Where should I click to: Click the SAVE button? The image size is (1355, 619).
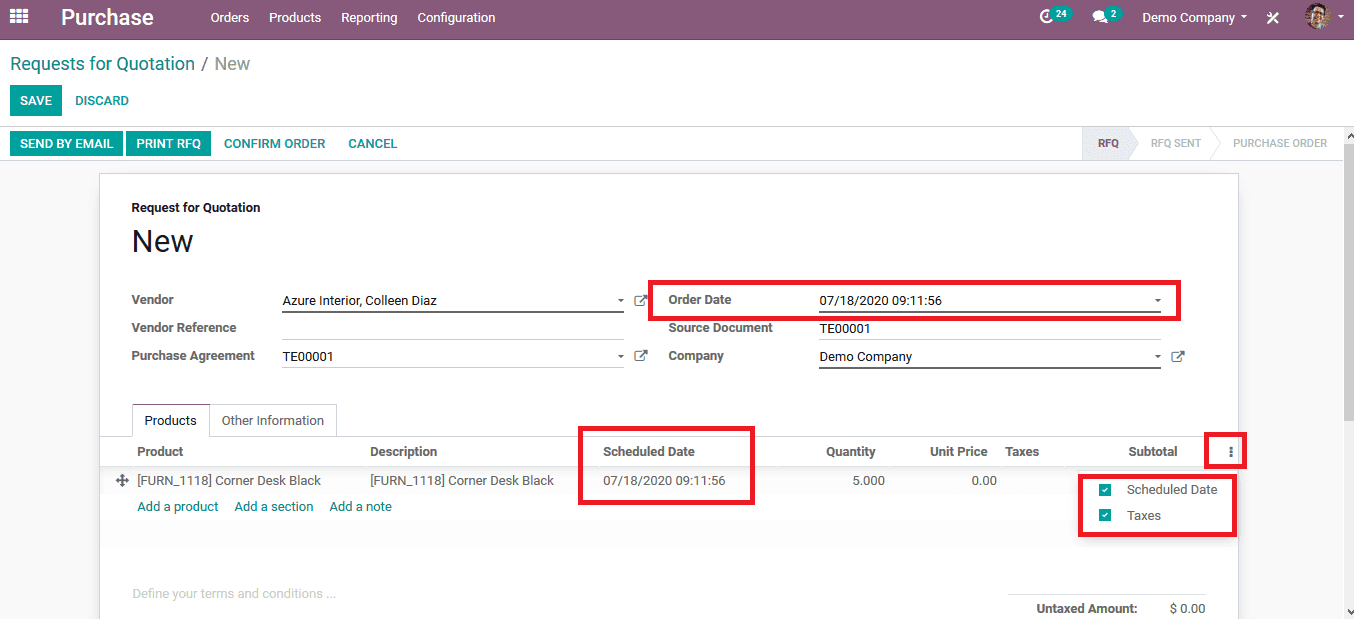tap(36, 101)
